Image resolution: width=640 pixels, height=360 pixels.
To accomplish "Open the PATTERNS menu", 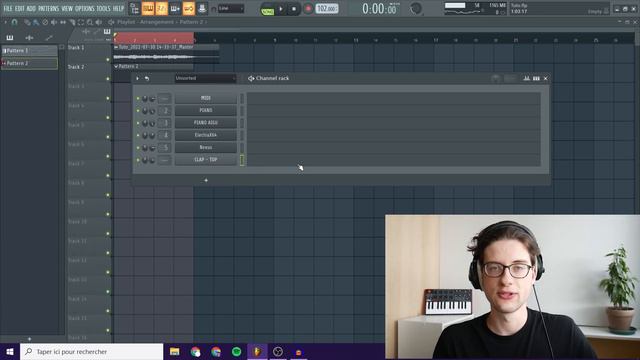I will (49, 8).
